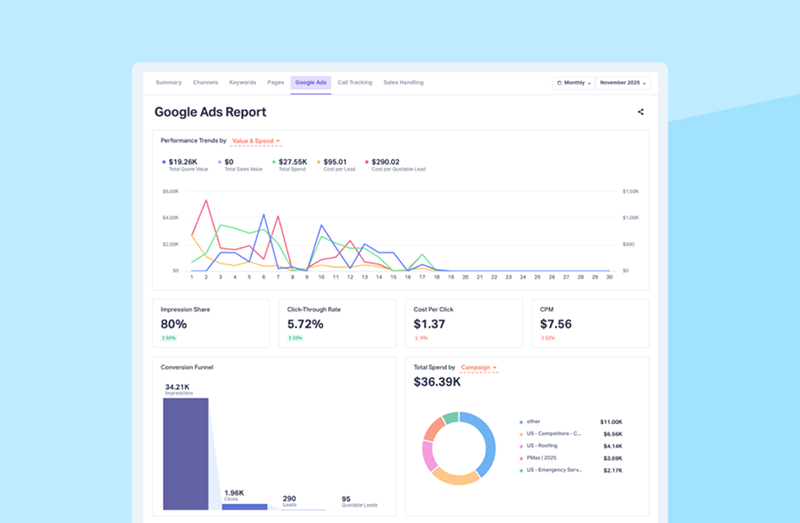The height and width of the screenshot is (523, 800).
Task: Open the November 2025 date dropdown
Action: click(x=623, y=83)
